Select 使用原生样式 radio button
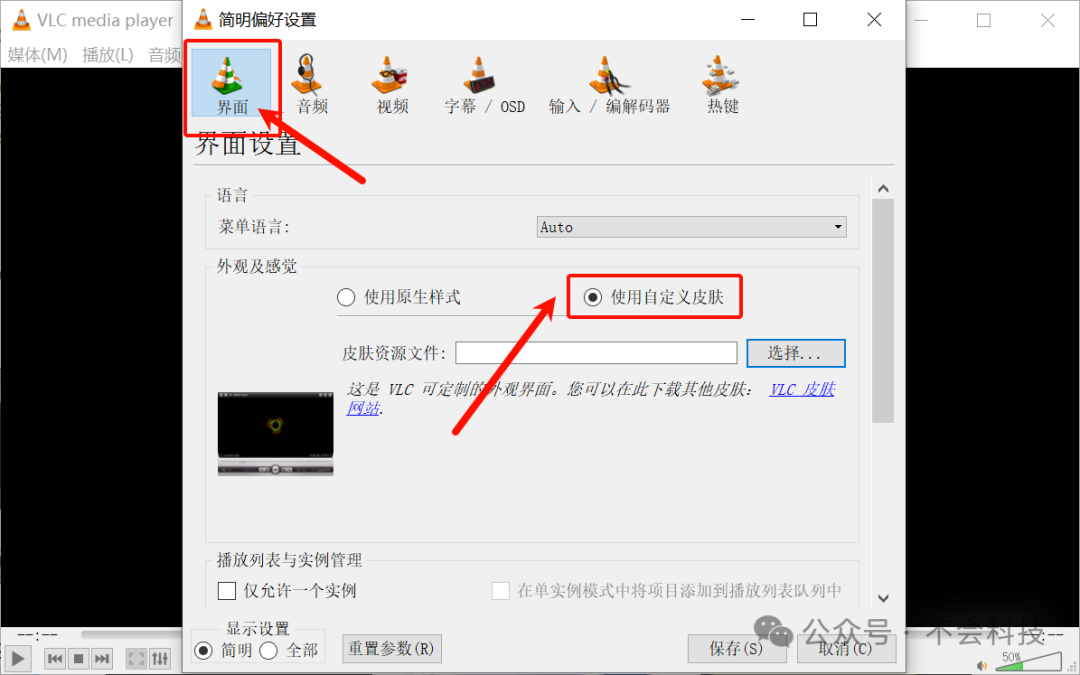Viewport: 1080px width, 675px height. point(346,296)
